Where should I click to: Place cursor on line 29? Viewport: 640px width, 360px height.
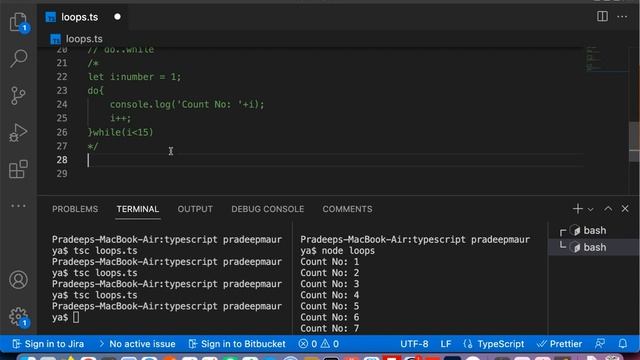pos(335,174)
